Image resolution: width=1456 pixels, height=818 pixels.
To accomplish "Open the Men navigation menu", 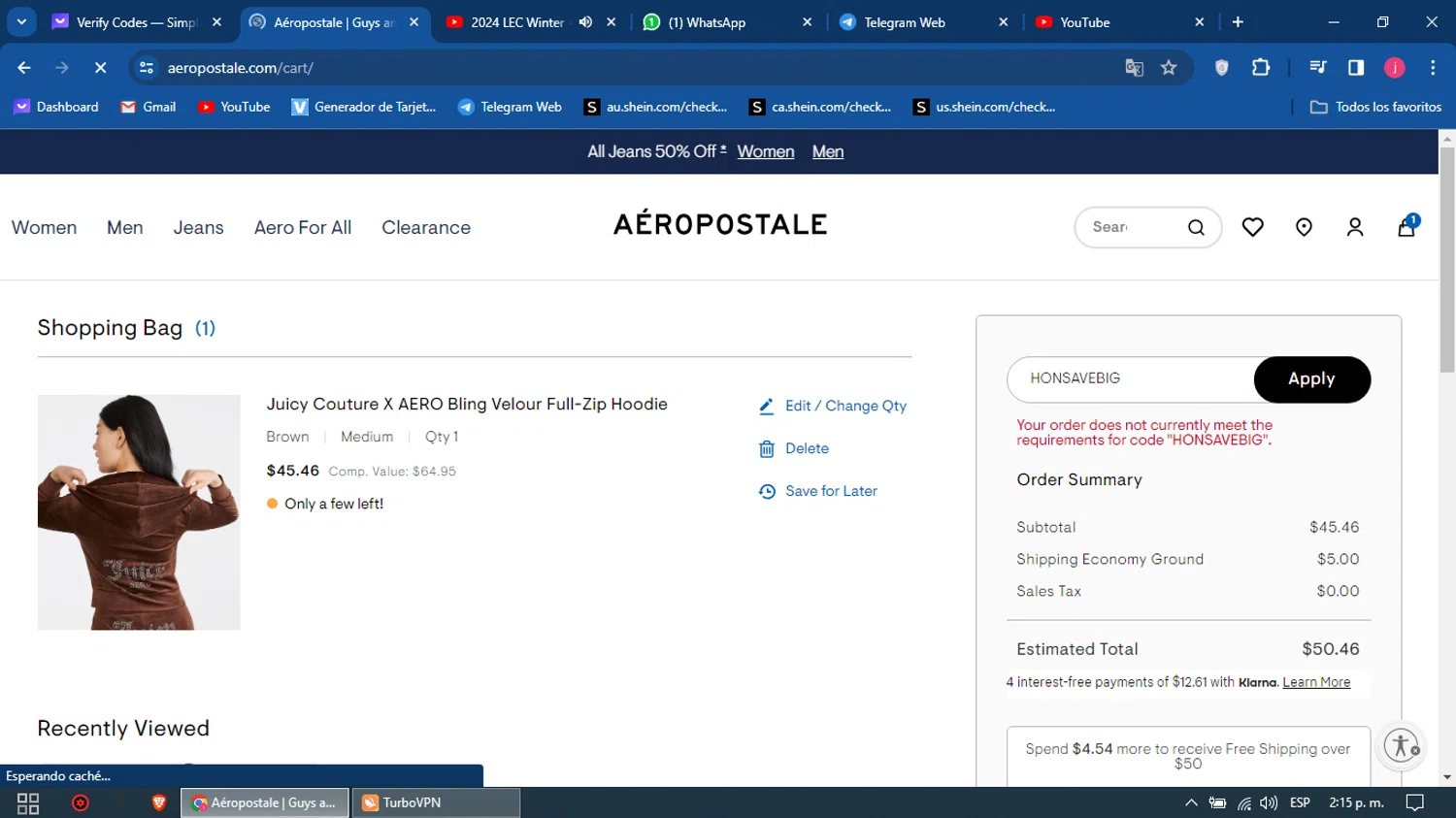I will click(x=125, y=227).
